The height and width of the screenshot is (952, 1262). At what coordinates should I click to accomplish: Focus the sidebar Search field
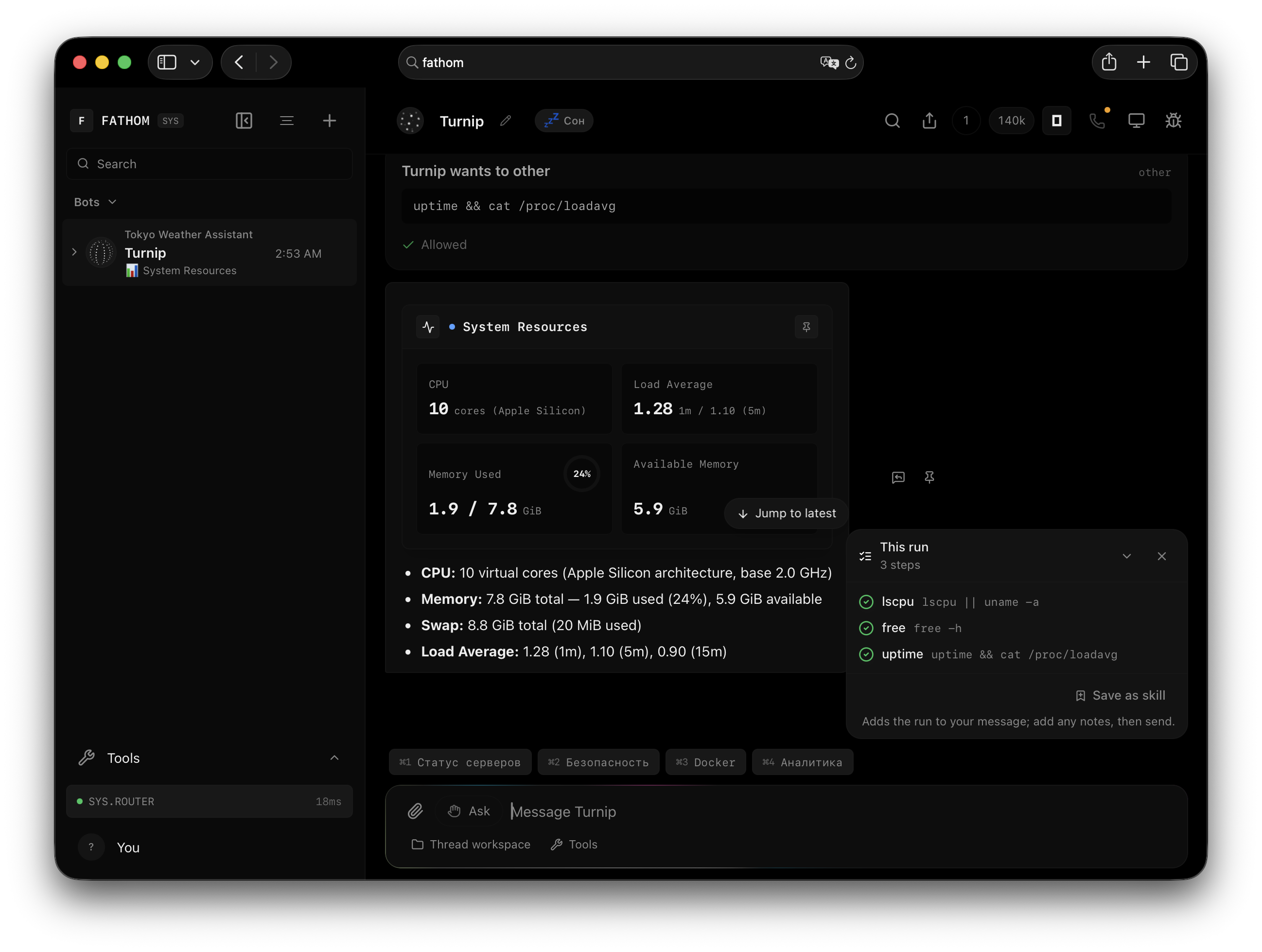[x=210, y=164]
